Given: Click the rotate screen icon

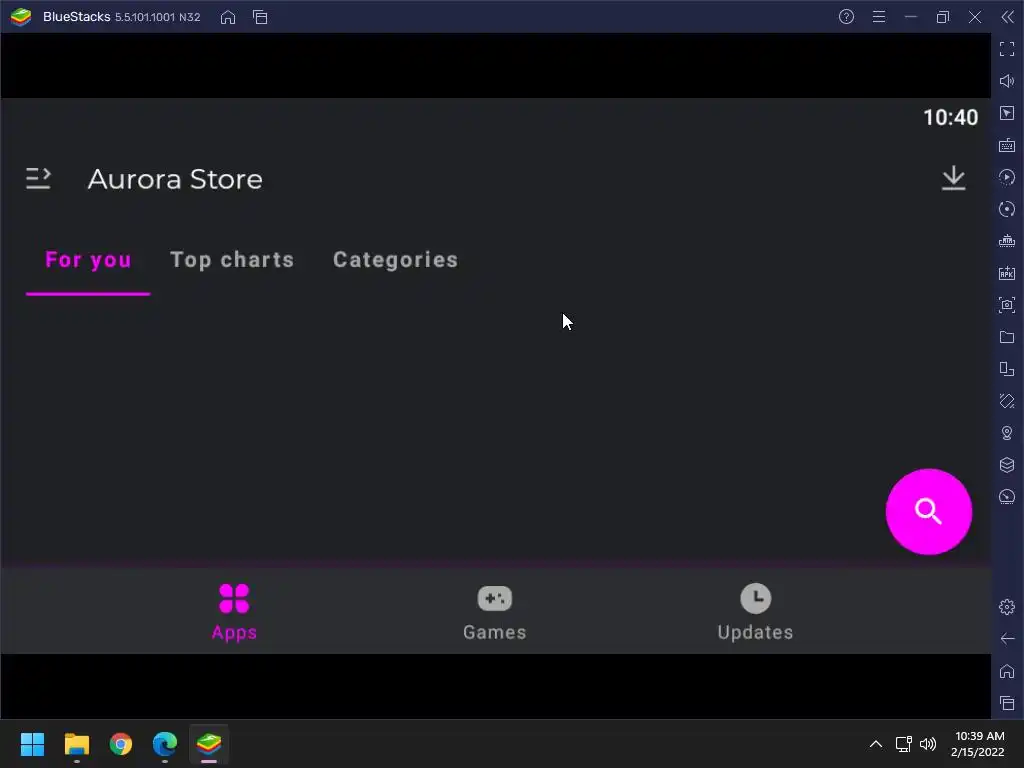Looking at the screenshot, I should [x=1007, y=369].
